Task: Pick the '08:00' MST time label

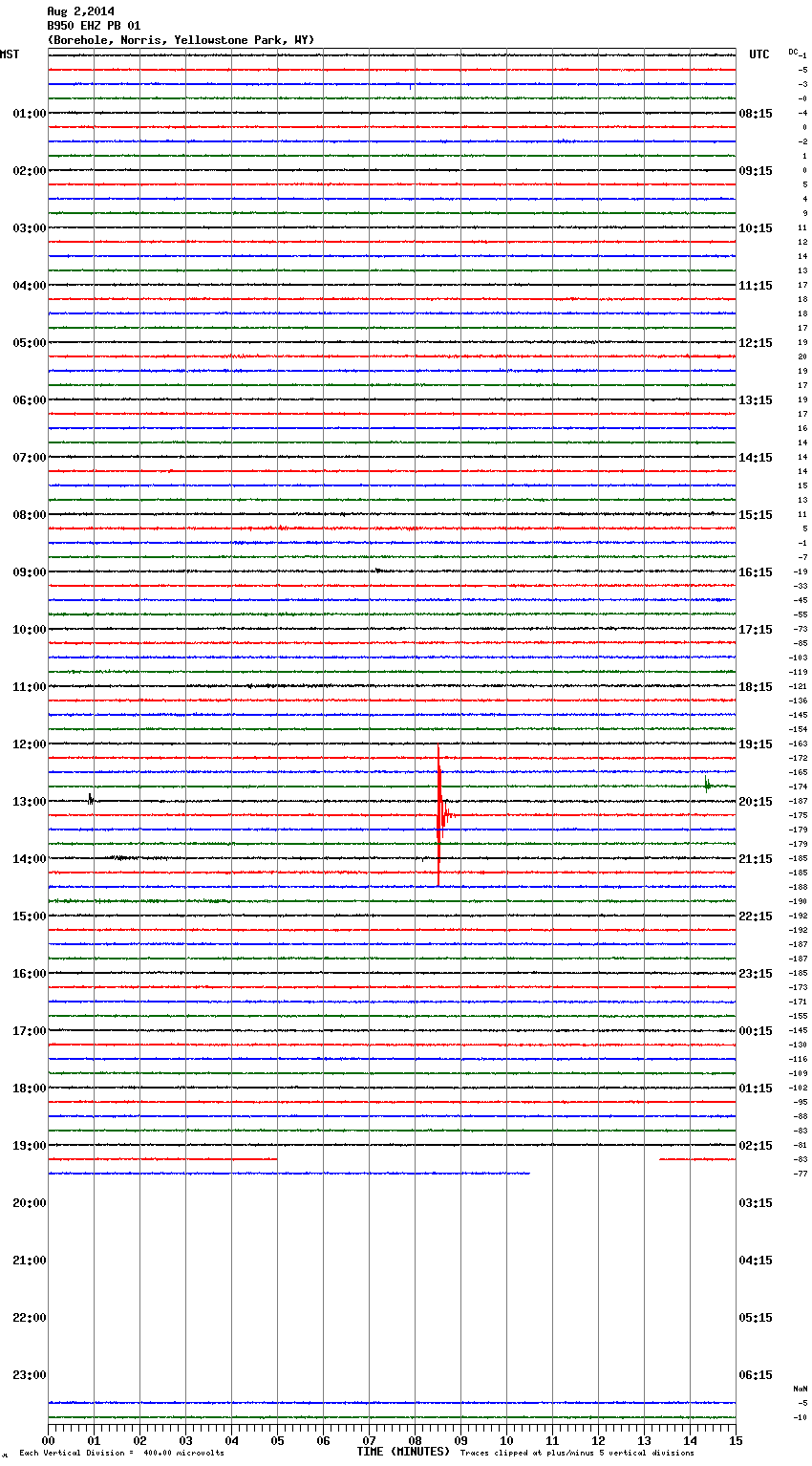Action: pos(30,515)
